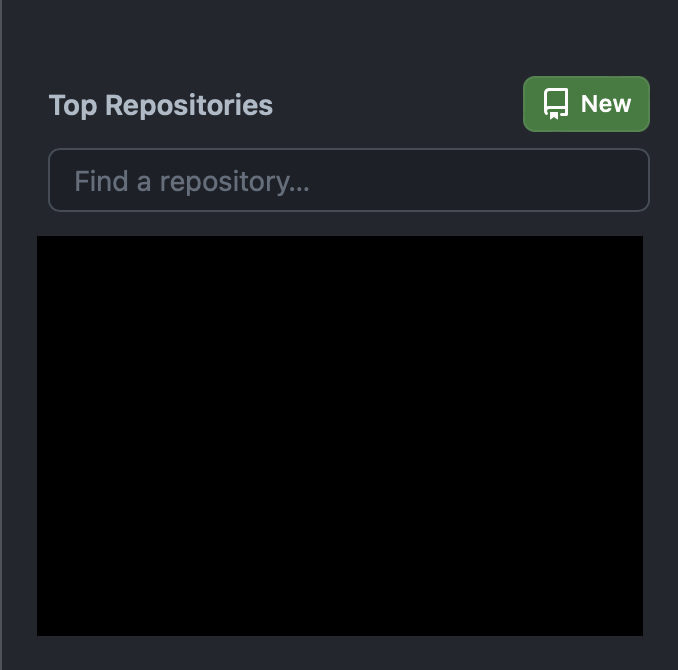Open new repository page with green button
678x670 pixels.
click(x=586, y=104)
